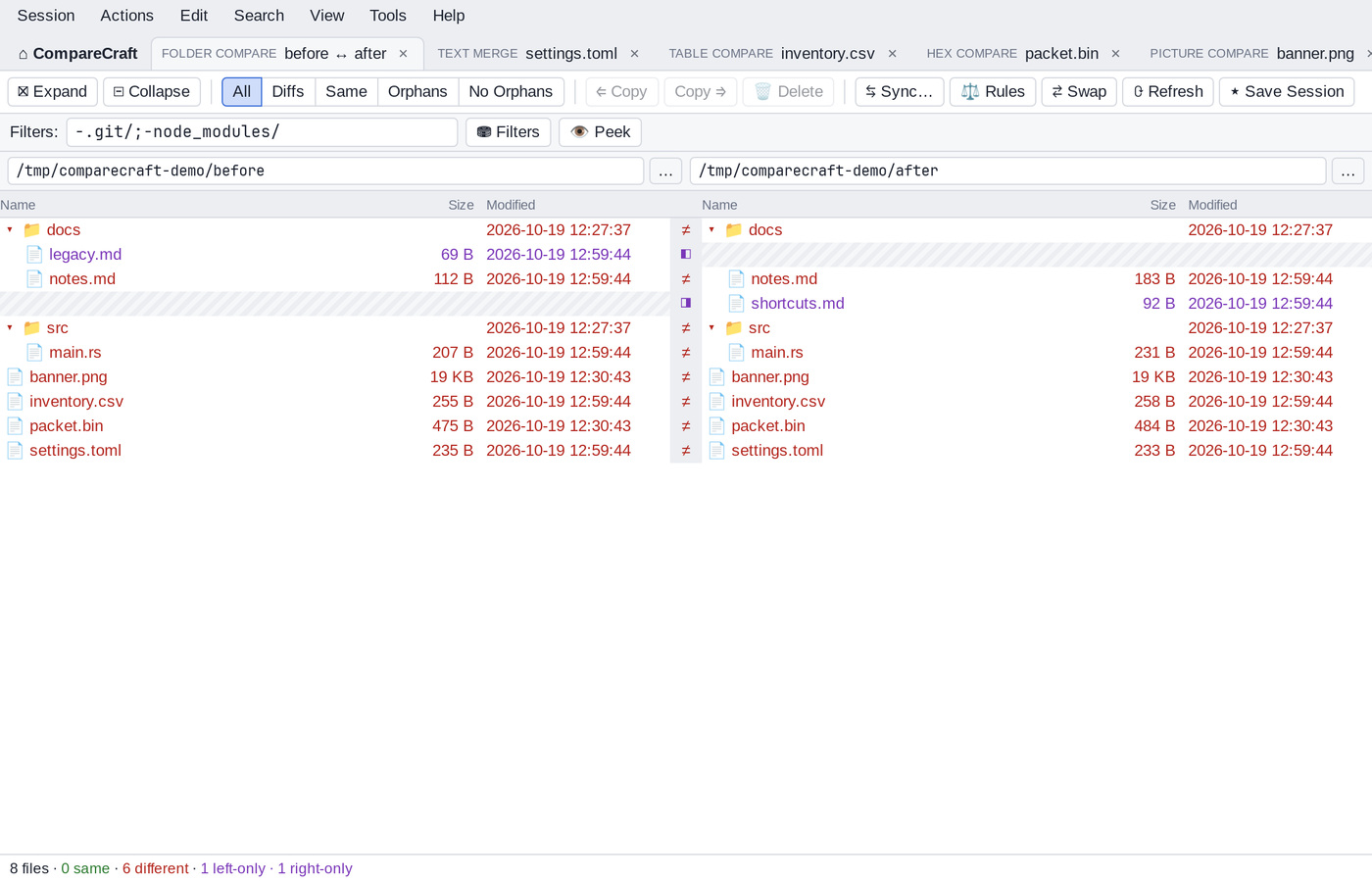Open the Sync… dialog
The image size is (1372, 882).
pos(900,91)
